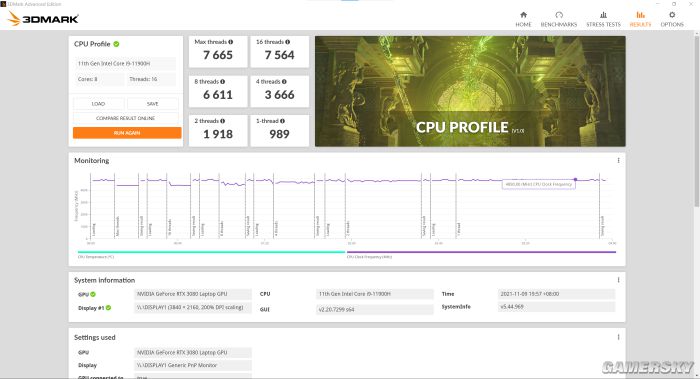
Task: Click the vertical scrollbar on the right
Action: click(x=696, y=121)
